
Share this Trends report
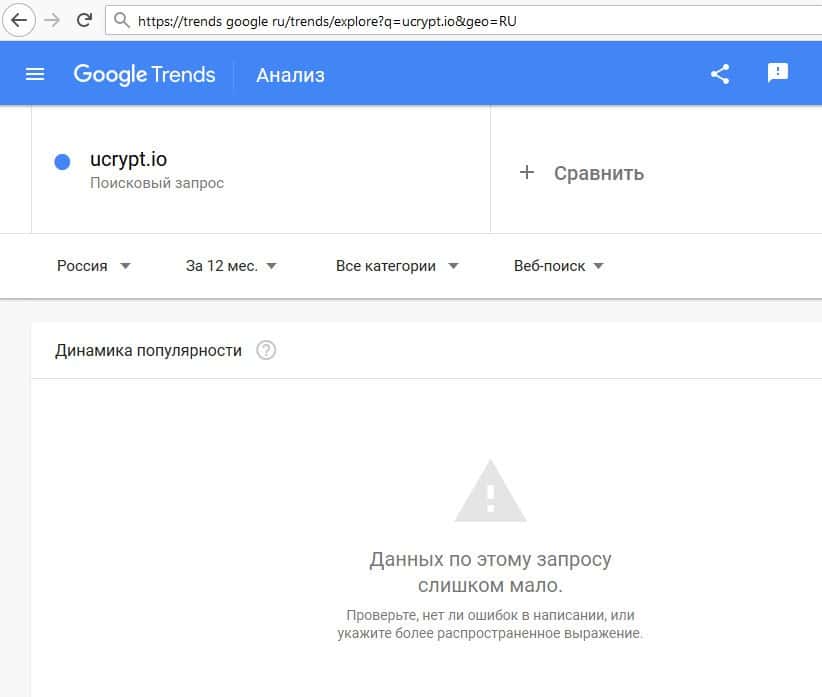tap(720, 74)
